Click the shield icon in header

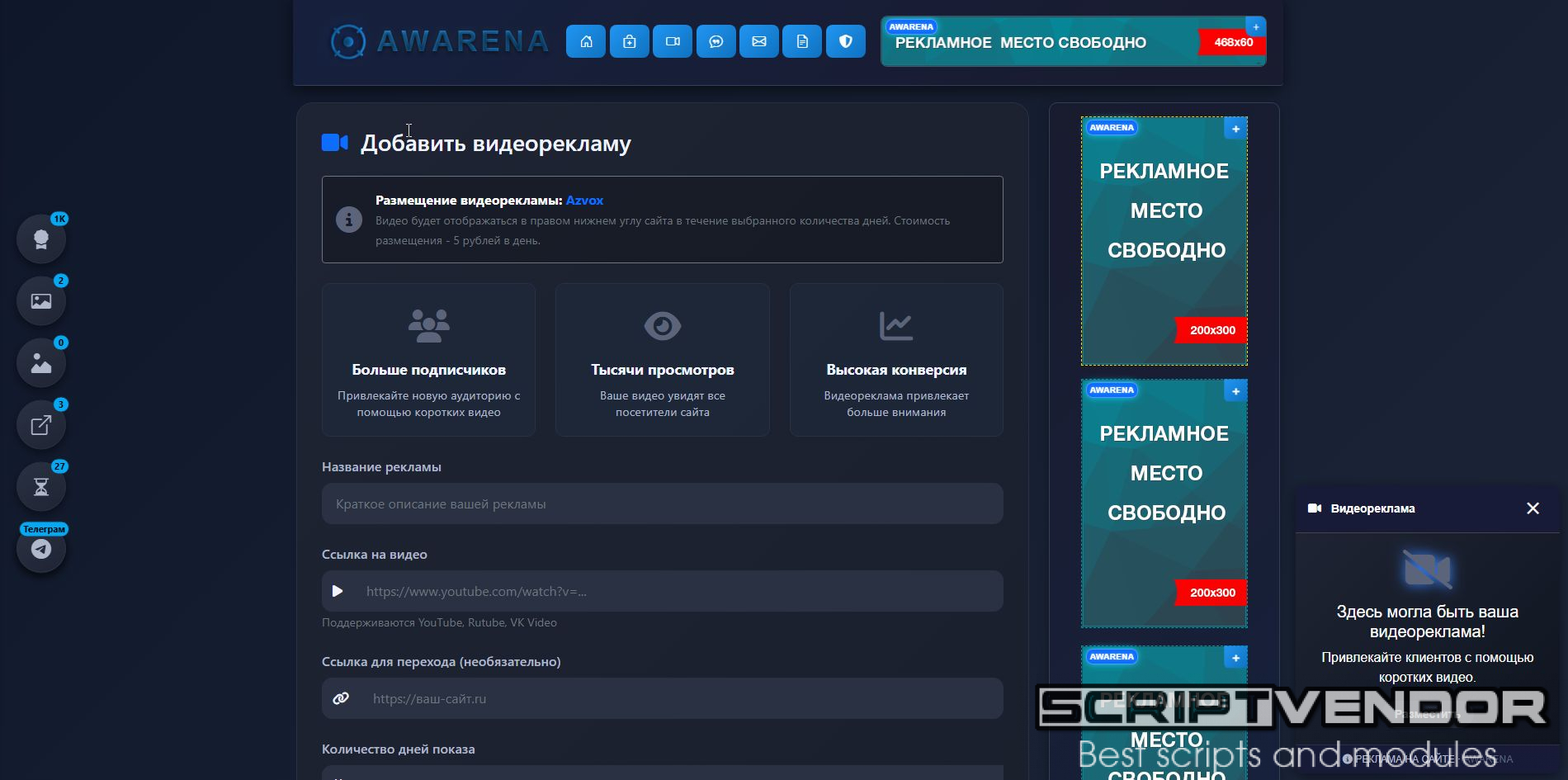coord(846,41)
